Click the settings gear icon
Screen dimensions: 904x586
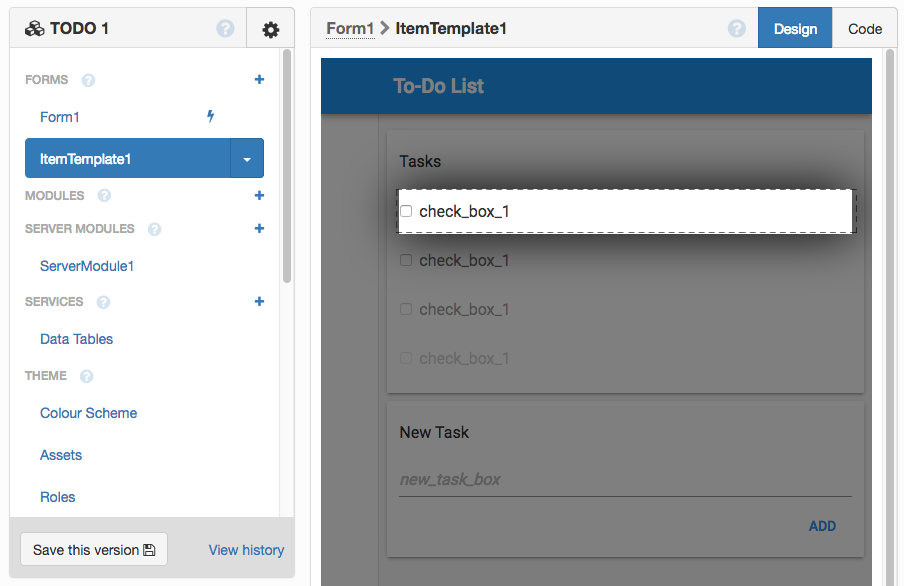tap(270, 30)
